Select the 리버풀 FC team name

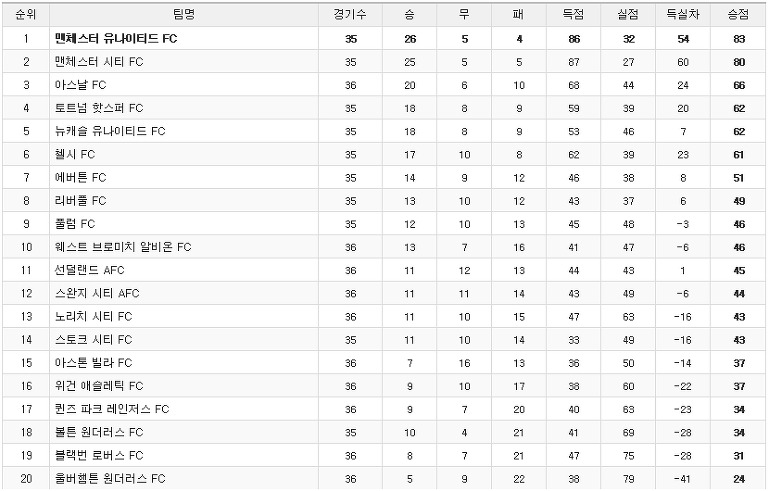pos(80,201)
